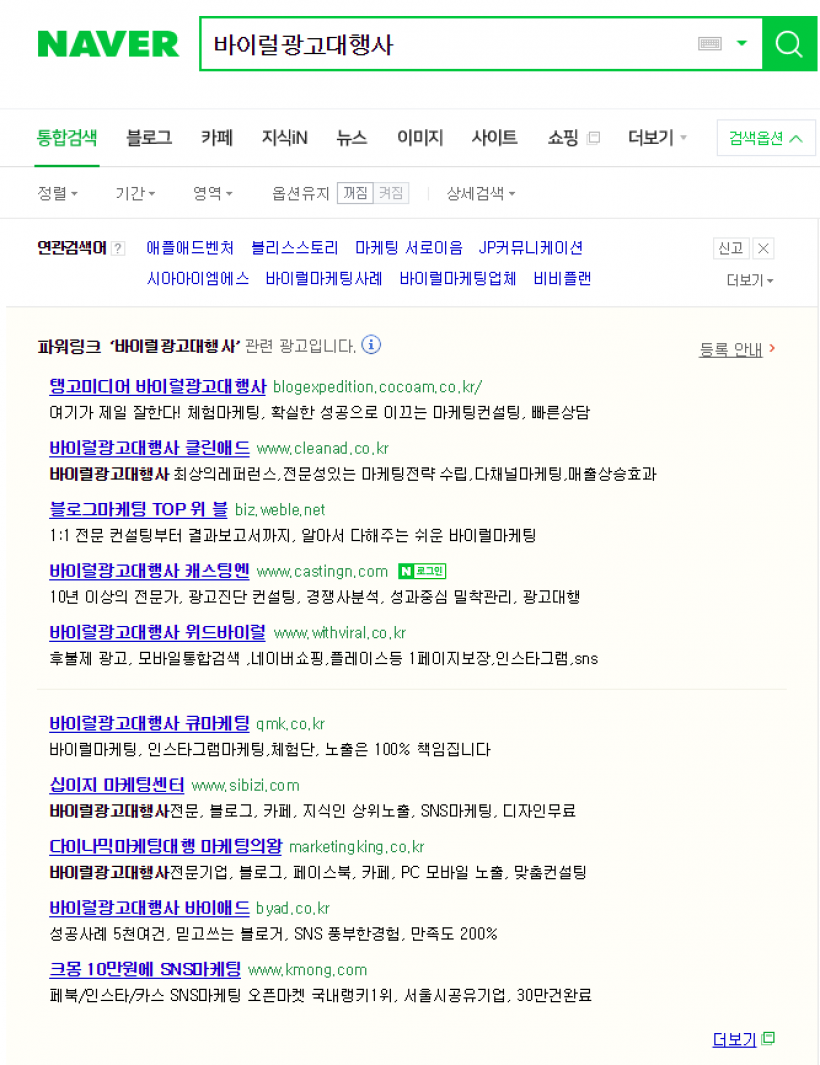Open the 정렬 sort dropdown

coord(57,194)
